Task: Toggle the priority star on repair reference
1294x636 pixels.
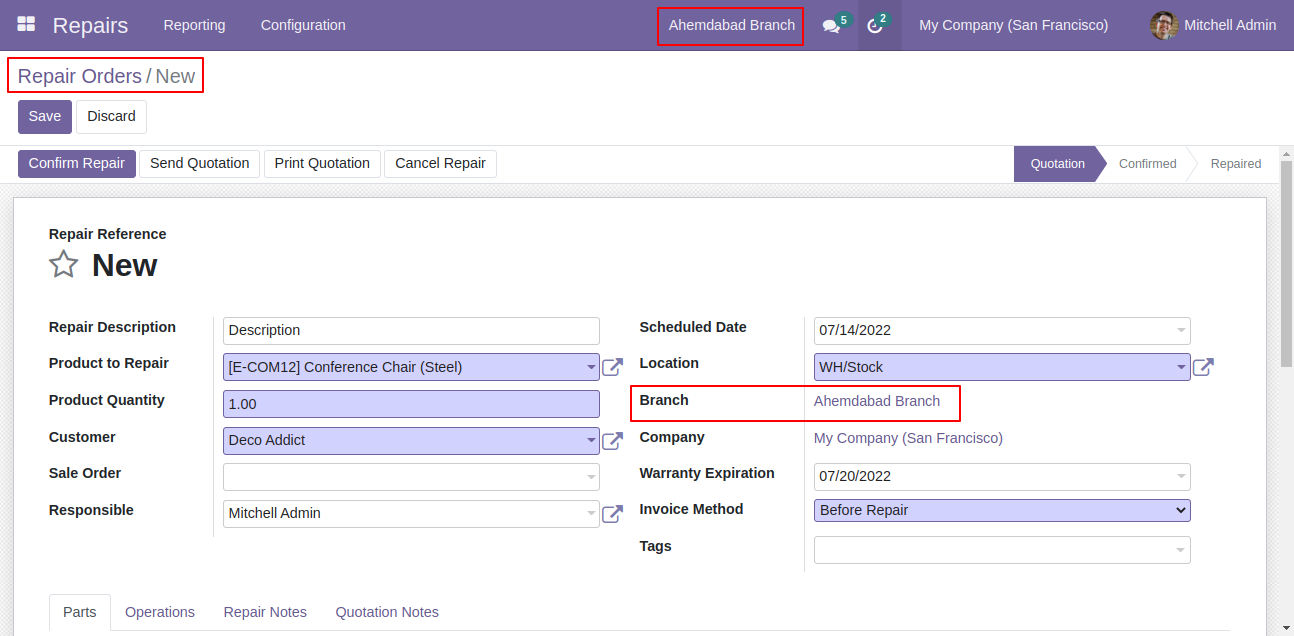Action: (64, 265)
